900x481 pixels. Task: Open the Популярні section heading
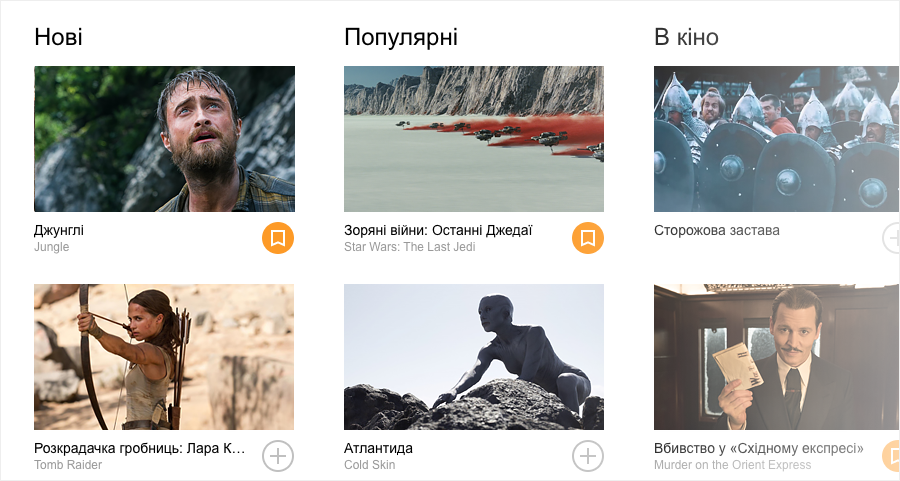[x=401, y=38]
